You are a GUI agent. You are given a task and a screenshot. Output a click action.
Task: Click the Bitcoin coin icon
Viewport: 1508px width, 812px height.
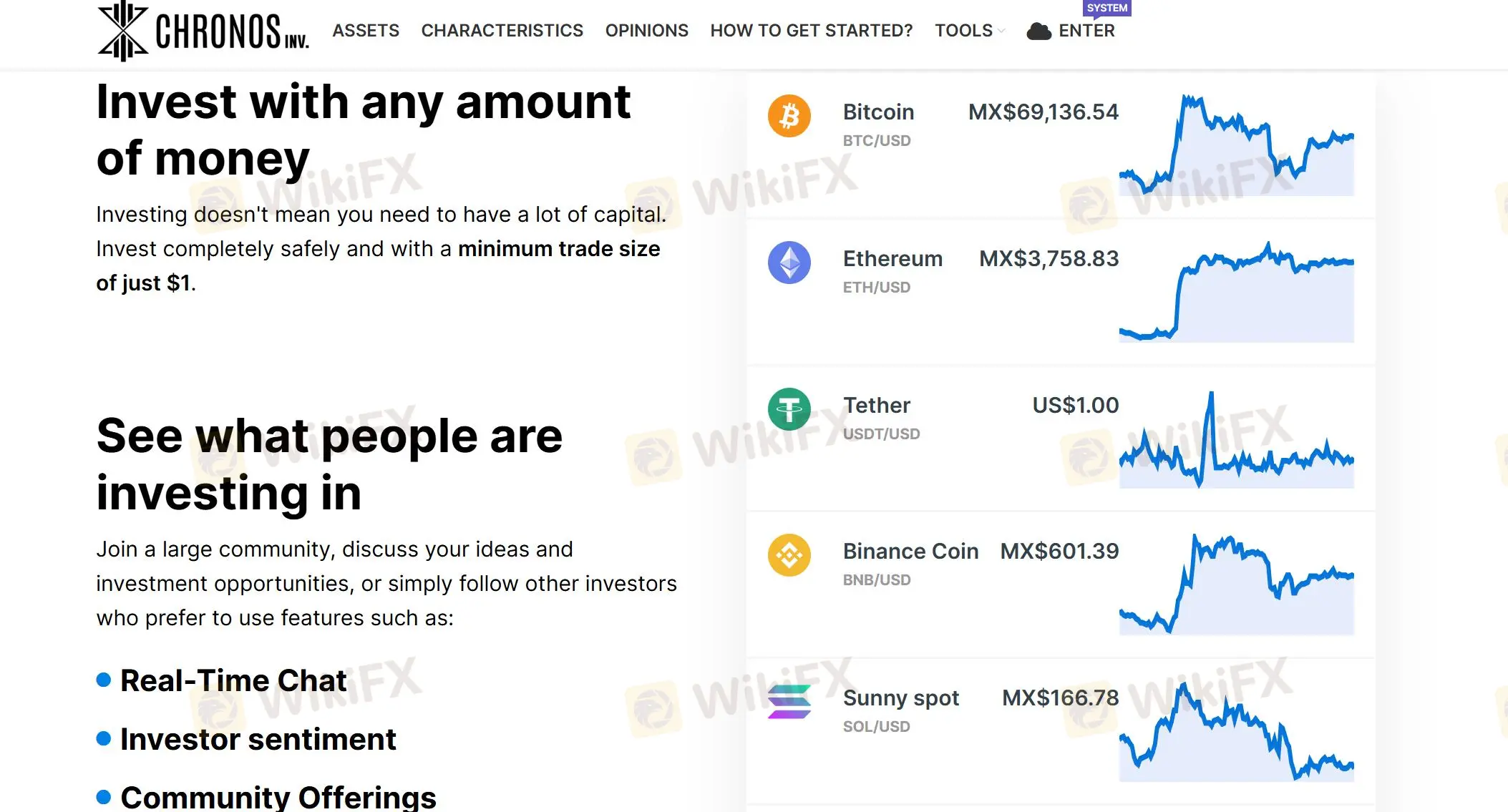coord(790,117)
